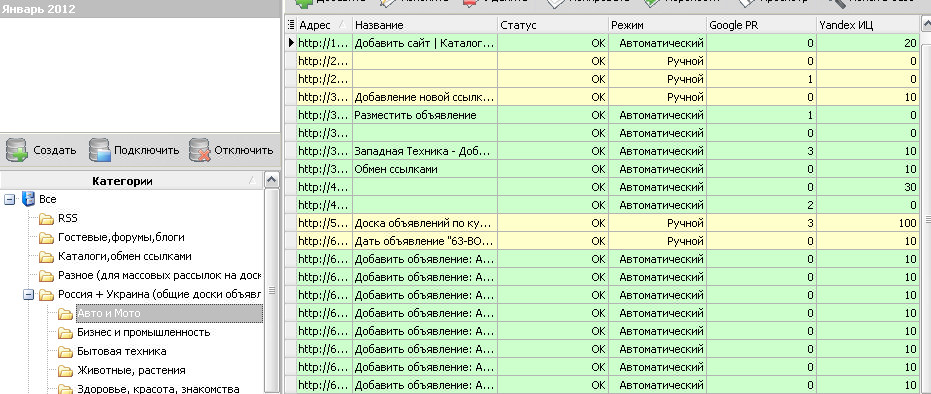This screenshot has height=394, width=931.
Task: Click address cell http://5...
Action: tap(324, 223)
